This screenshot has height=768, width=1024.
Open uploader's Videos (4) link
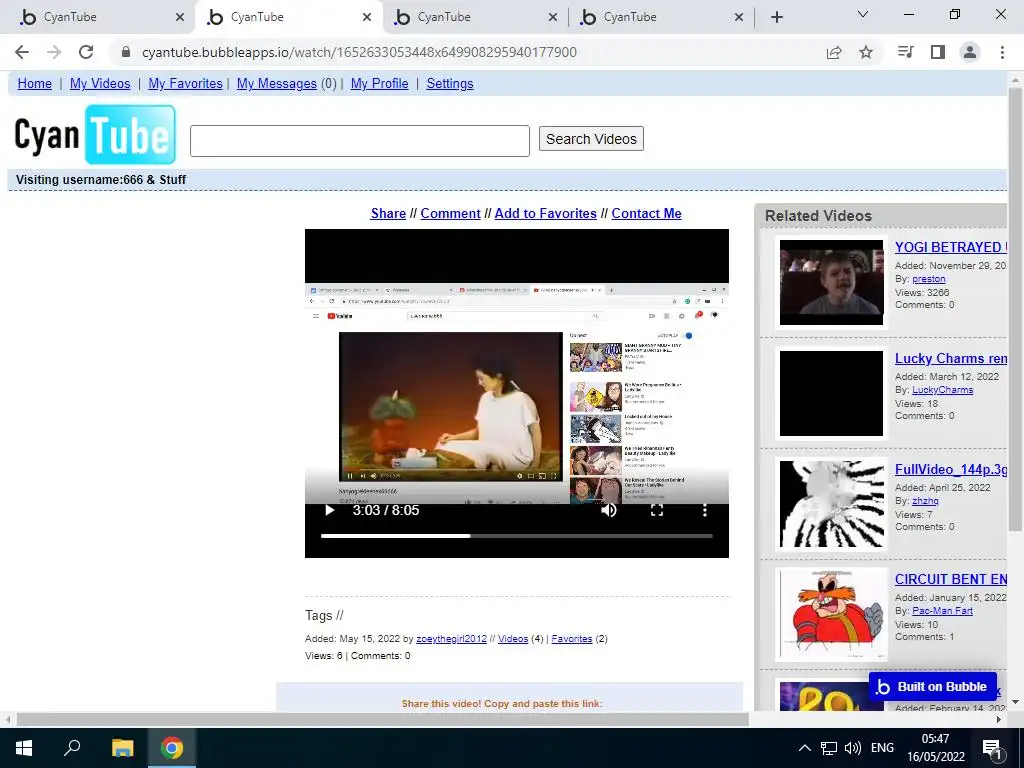513,639
